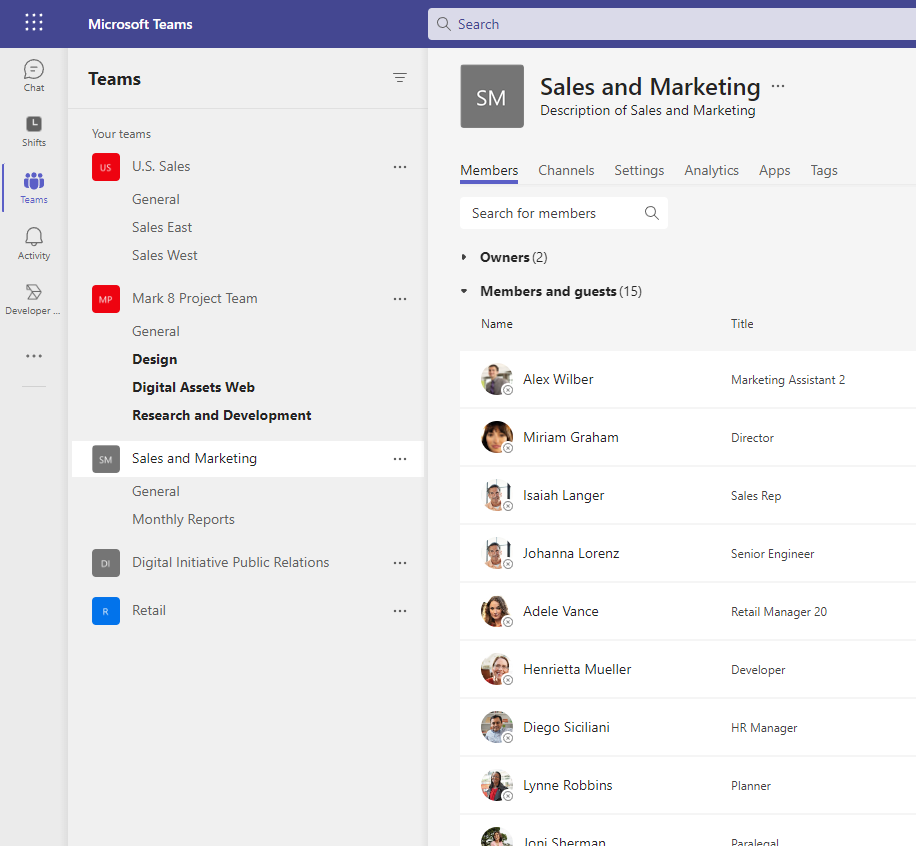Open the Design channel
916x846 pixels.
(155, 359)
